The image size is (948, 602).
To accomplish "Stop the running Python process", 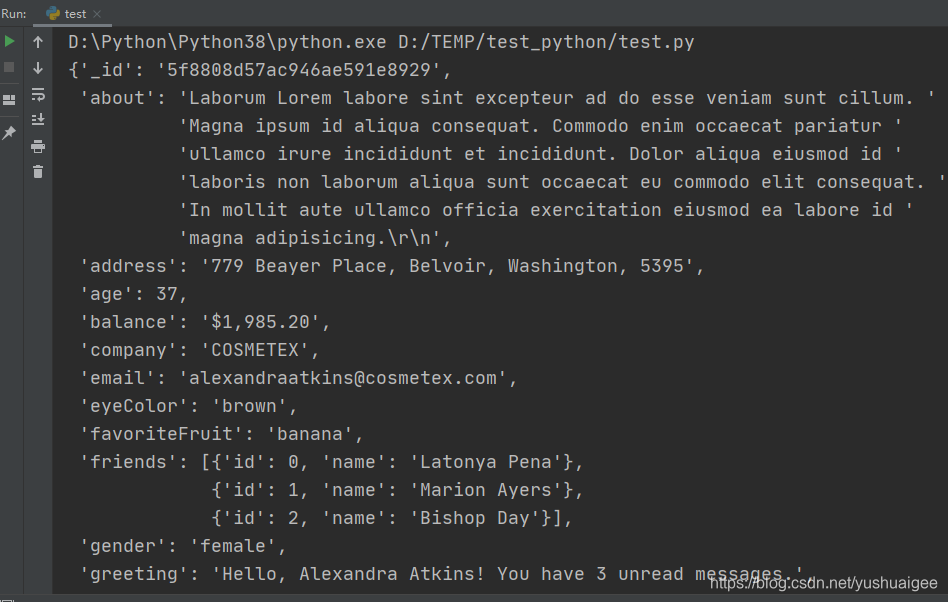I will 9,67.
